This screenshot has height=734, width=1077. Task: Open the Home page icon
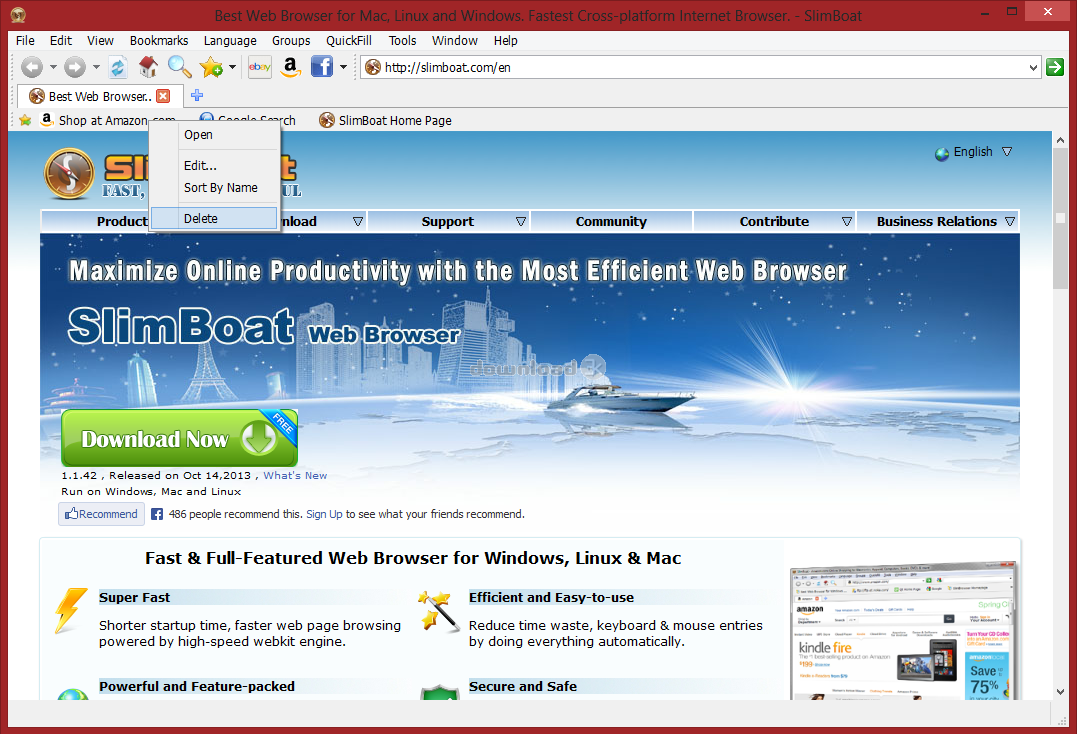click(148, 67)
